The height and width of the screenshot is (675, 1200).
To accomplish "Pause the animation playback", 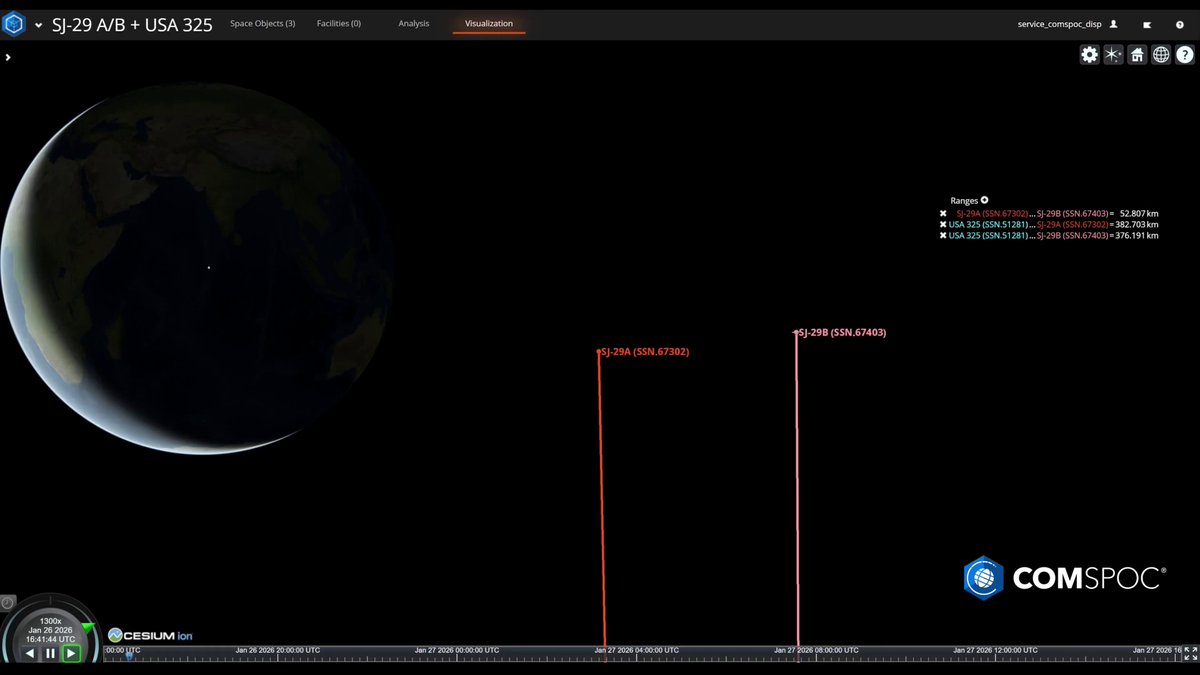I will [50, 653].
